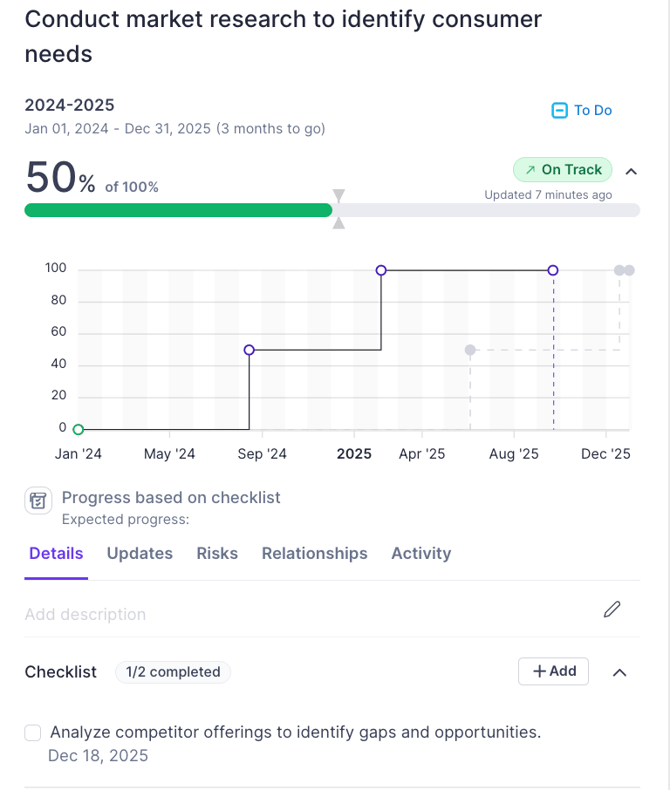Collapse the progress chart section chevron
Screen dimensions: 670x790
(x=631, y=171)
